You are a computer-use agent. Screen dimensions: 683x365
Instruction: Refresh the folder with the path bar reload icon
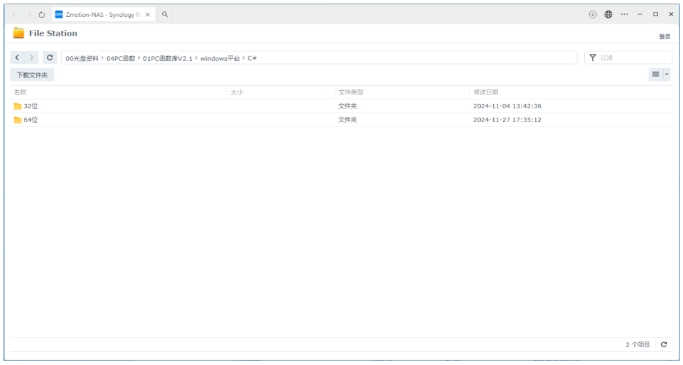[x=50, y=57]
